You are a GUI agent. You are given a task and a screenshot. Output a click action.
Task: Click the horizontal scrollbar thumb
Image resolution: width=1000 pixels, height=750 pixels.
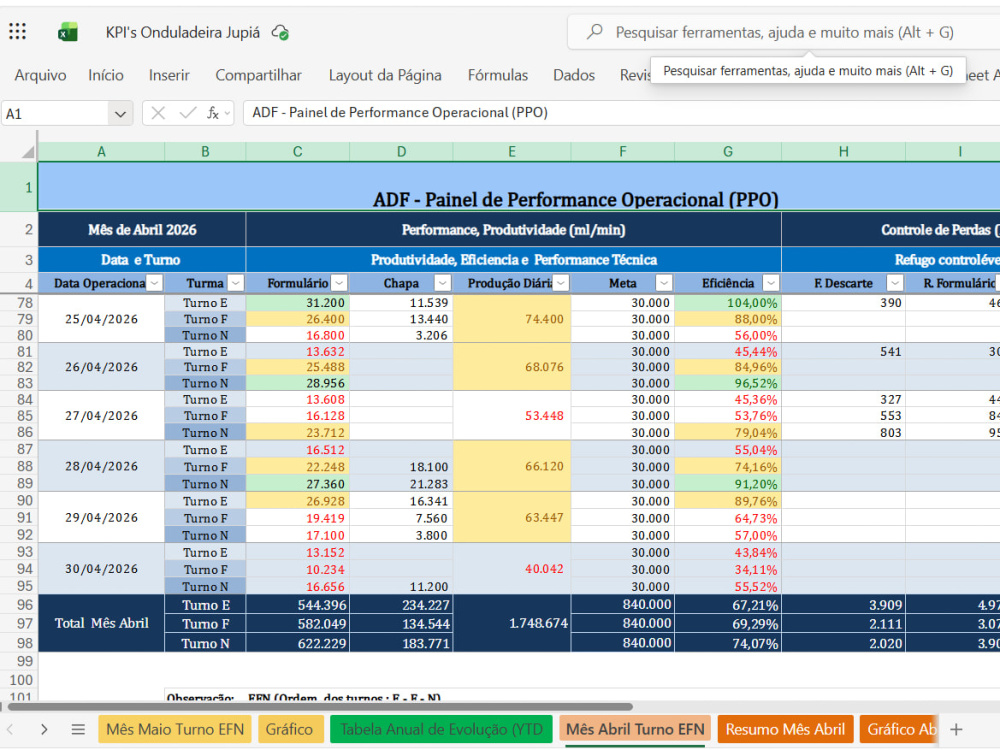(x=320, y=707)
